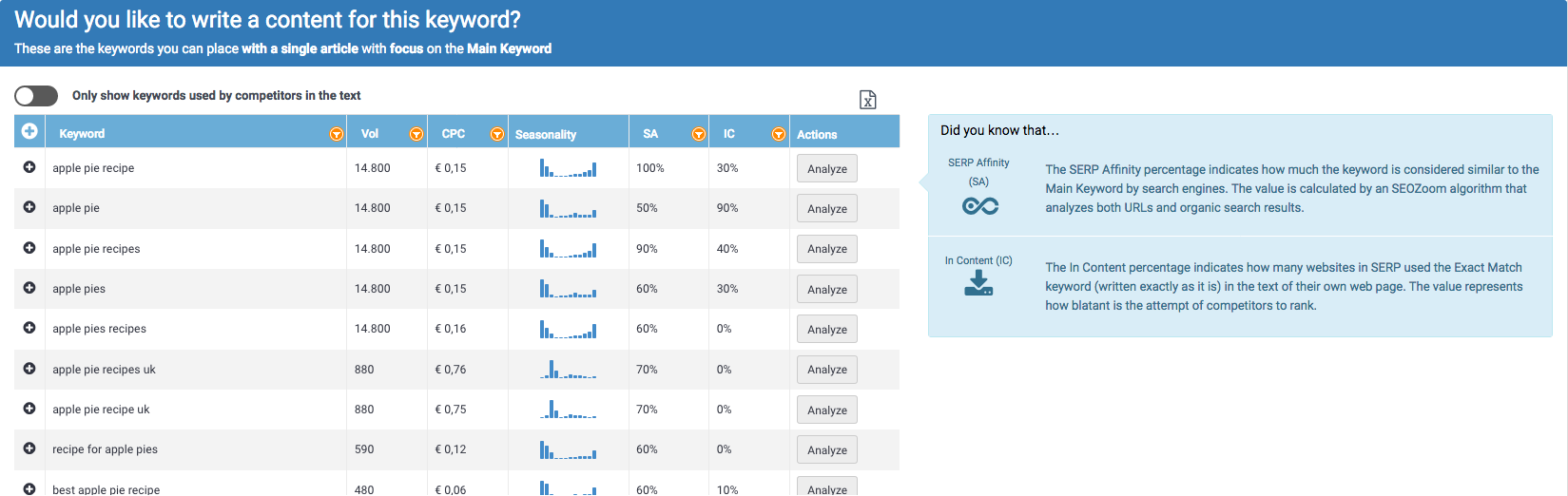Image resolution: width=1568 pixels, height=496 pixels.
Task: Add 'apple pies' keyword with plus icon
Action: click(29, 288)
